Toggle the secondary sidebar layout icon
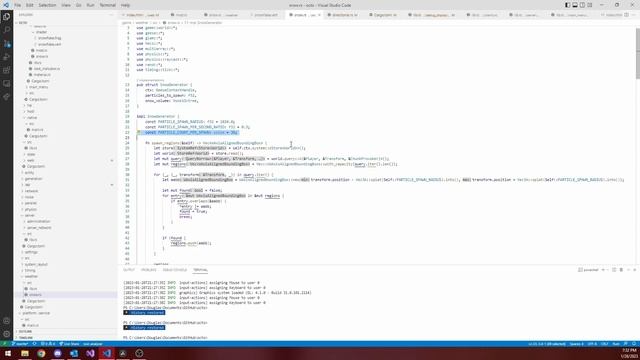 582,5
